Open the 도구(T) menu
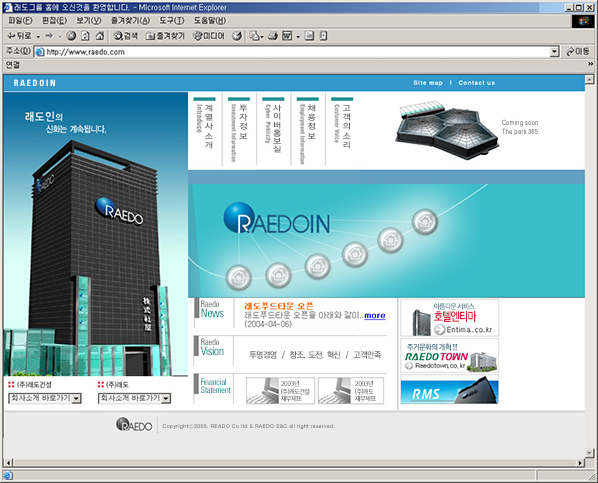Viewport: 598px width, 483px height. 172,21
